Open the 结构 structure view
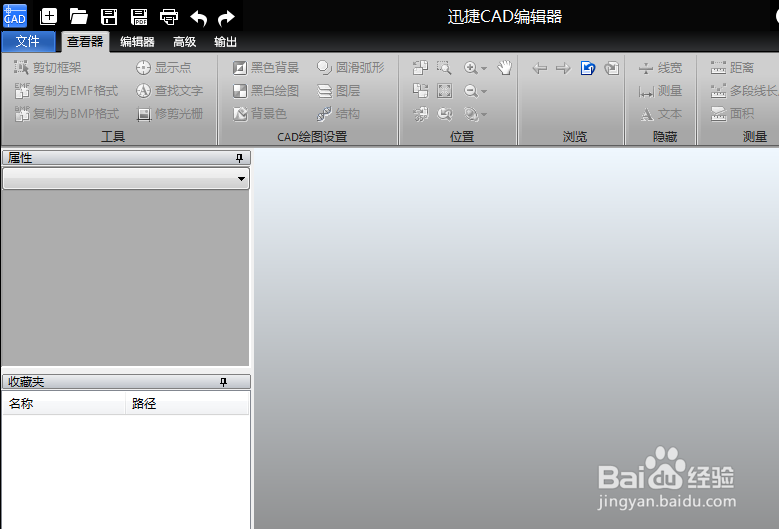 tap(338, 114)
